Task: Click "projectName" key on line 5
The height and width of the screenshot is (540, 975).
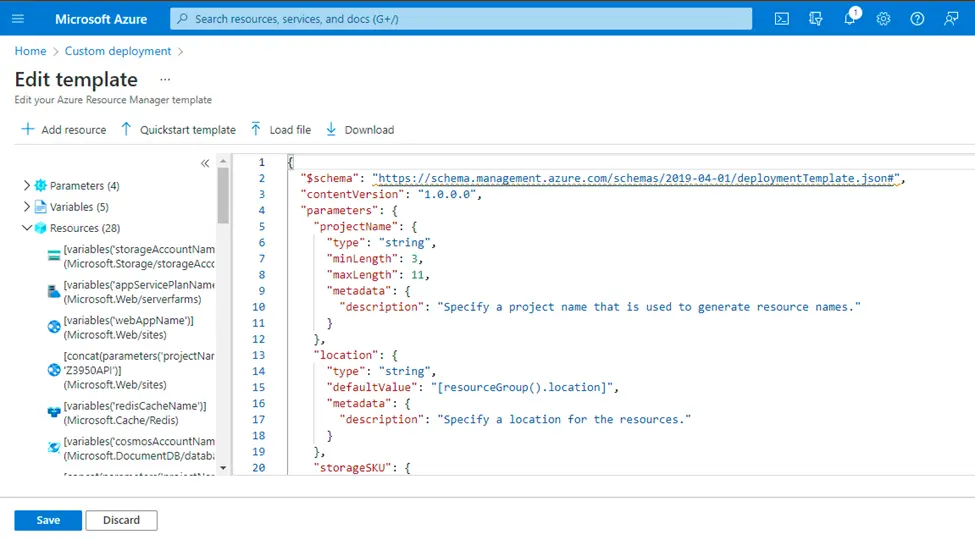Action: [x=355, y=226]
